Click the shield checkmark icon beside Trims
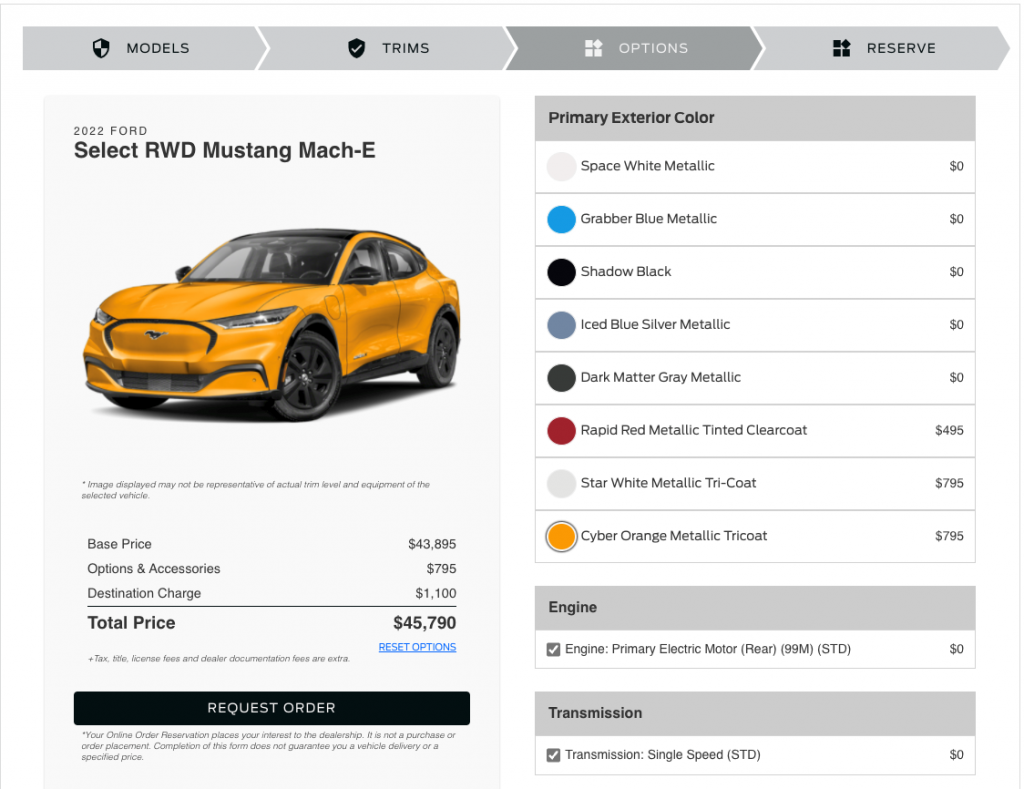The height and width of the screenshot is (789, 1024). point(356,48)
